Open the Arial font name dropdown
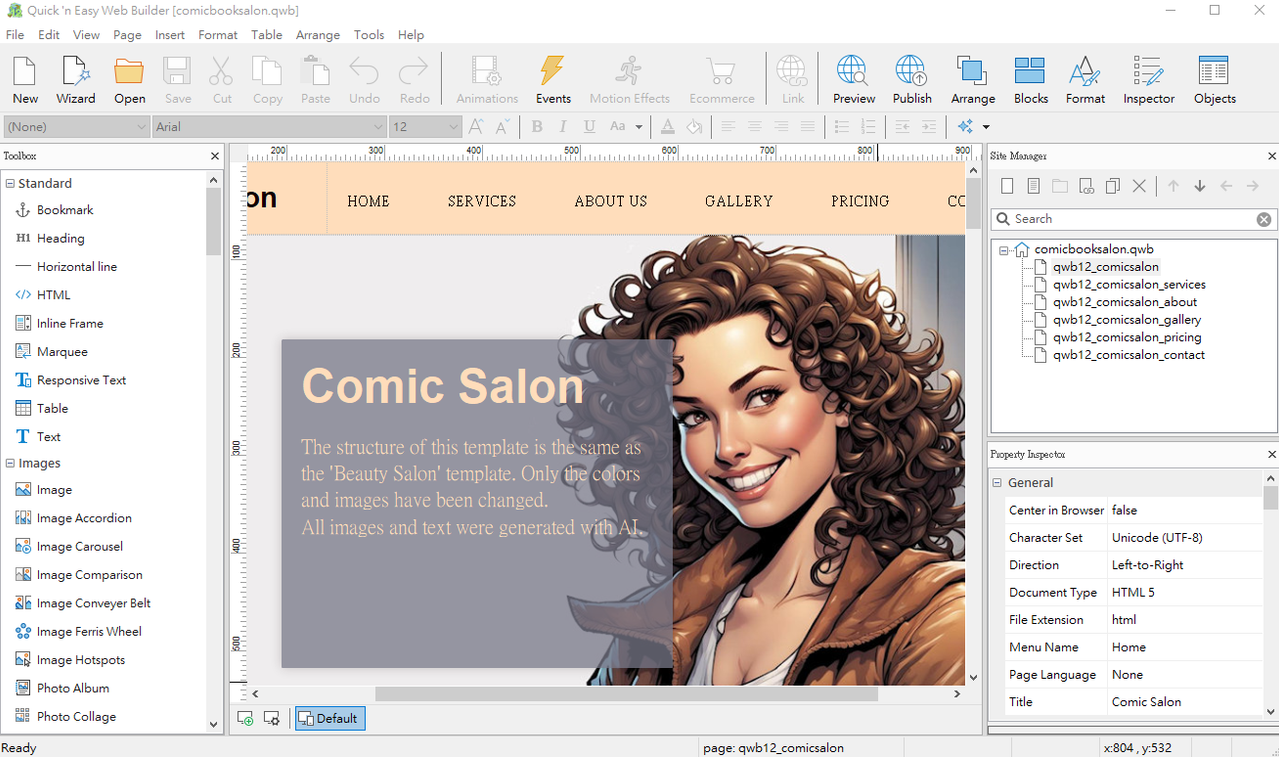 click(377, 127)
